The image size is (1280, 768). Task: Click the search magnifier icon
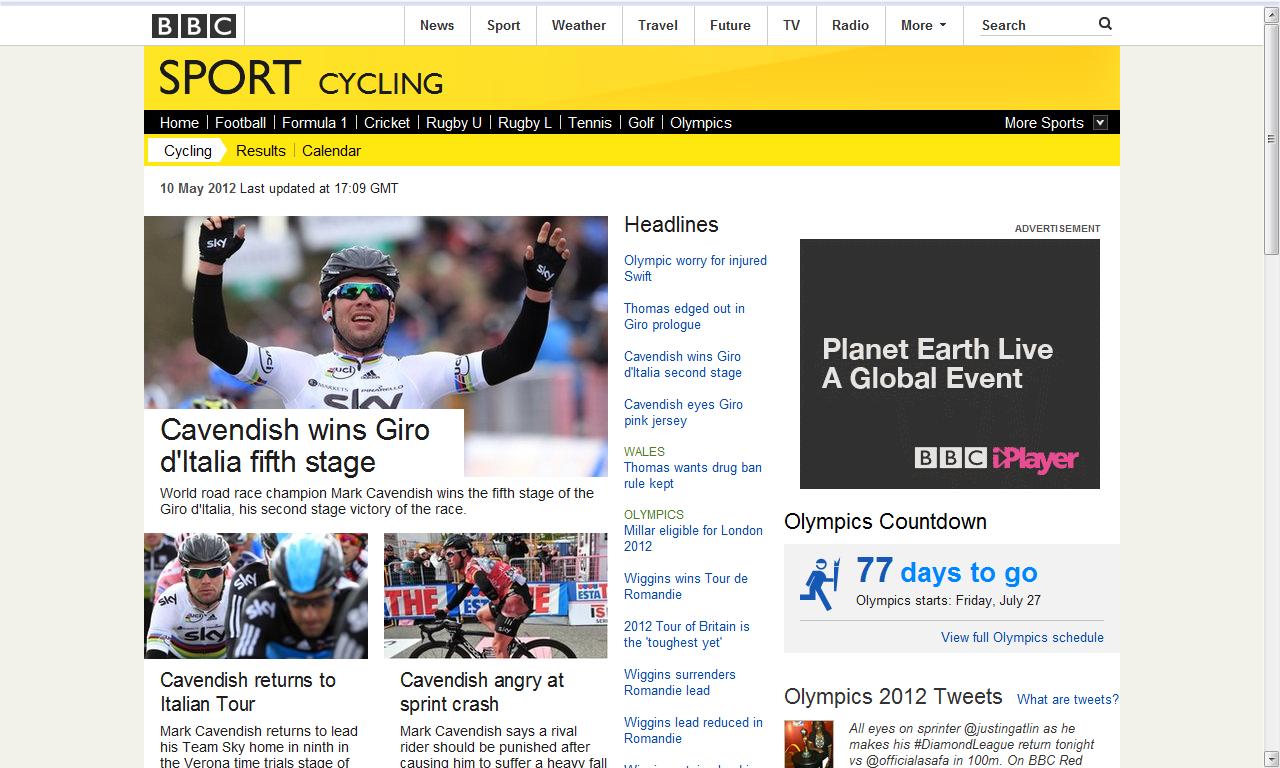(x=1105, y=24)
